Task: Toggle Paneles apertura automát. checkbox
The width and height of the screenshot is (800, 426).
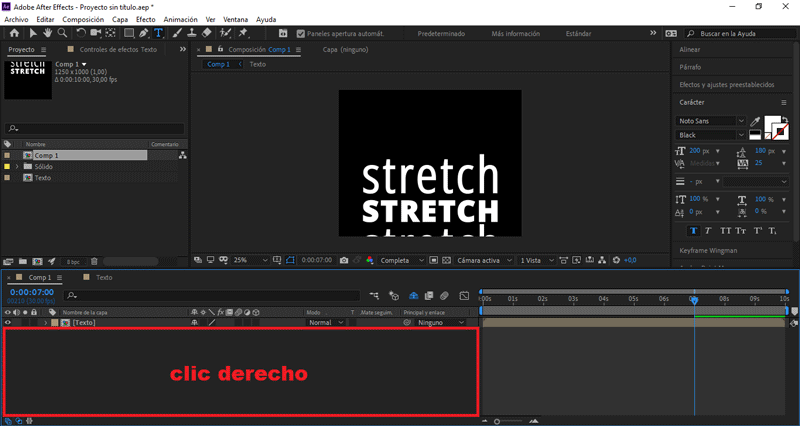Action: pos(300,33)
